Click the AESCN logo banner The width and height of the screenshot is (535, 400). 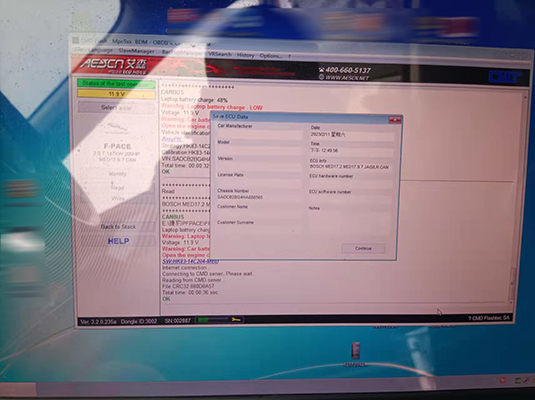coord(114,66)
